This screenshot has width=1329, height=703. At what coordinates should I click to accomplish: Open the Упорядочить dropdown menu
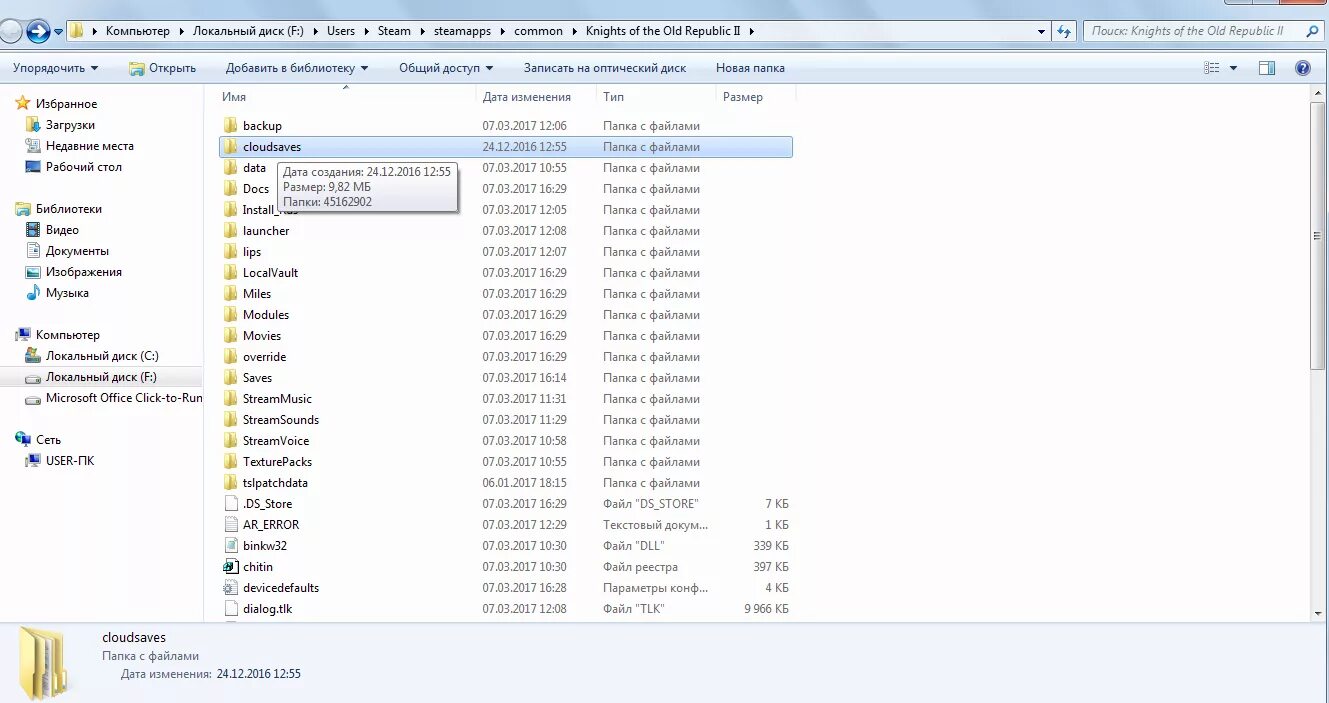pos(55,68)
